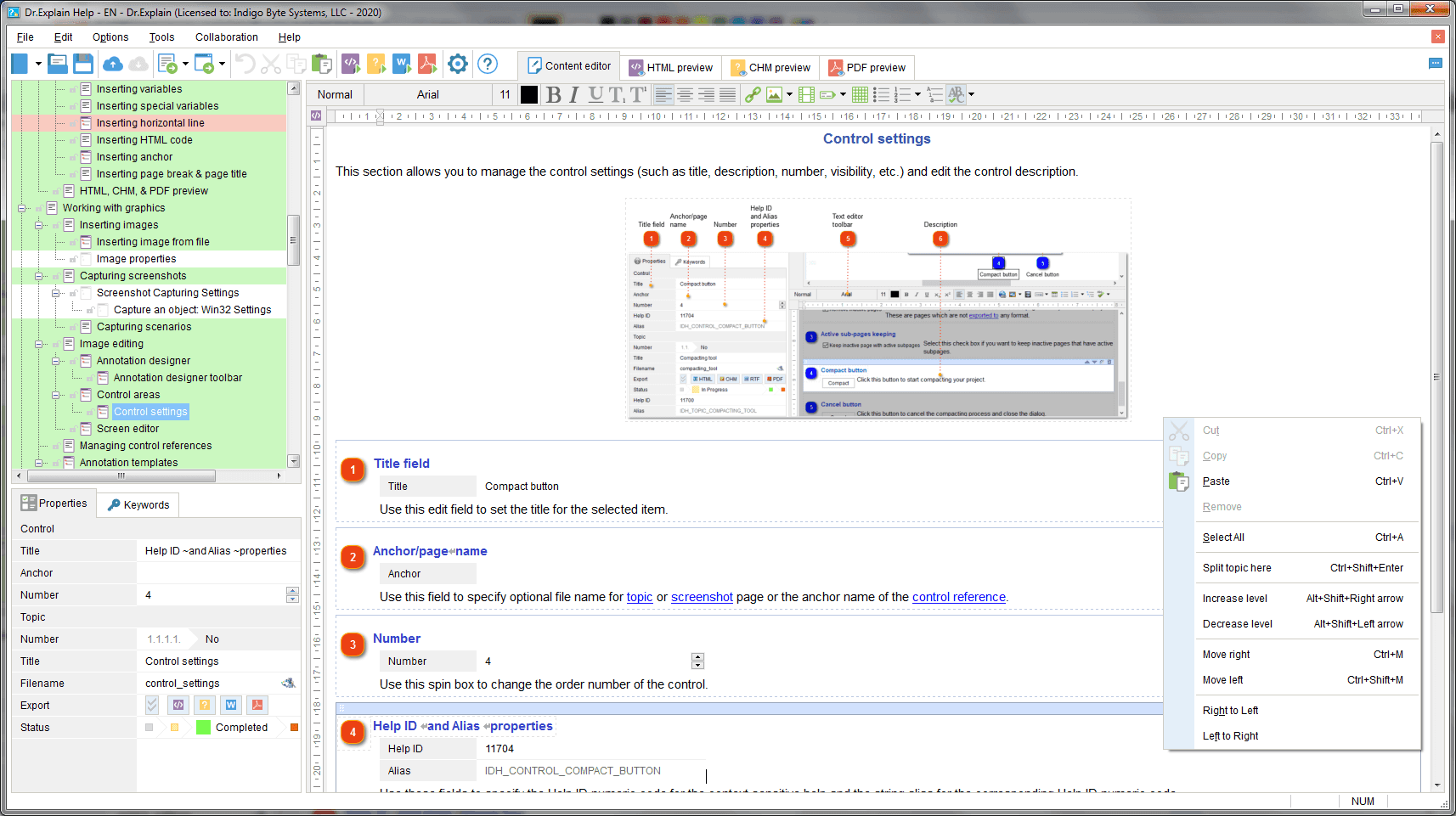
Task: Click the spell check ABC icon
Action: pyautogui.click(x=957, y=95)
